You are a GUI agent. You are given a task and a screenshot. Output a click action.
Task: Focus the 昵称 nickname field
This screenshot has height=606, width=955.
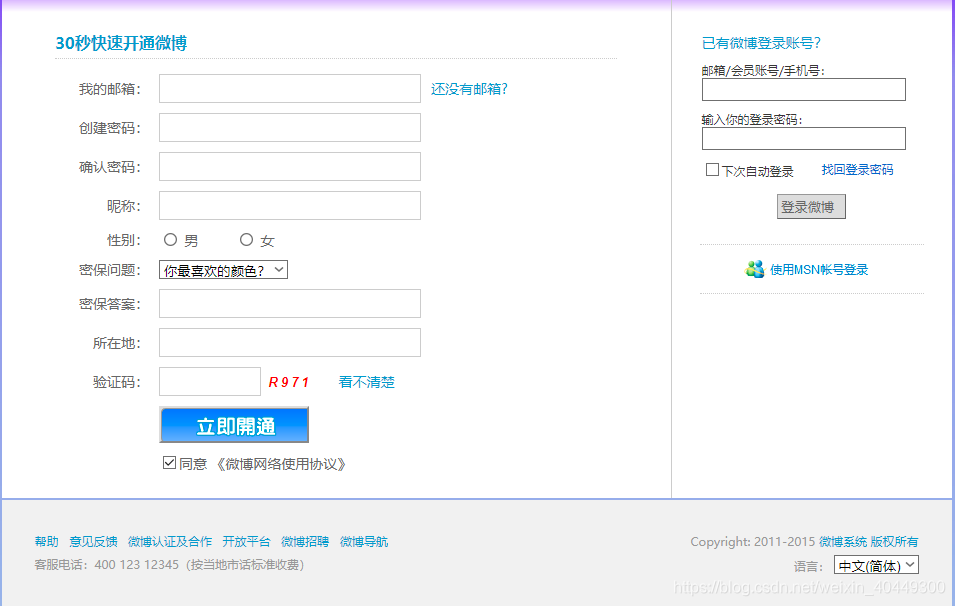click(x=290, y=205)
